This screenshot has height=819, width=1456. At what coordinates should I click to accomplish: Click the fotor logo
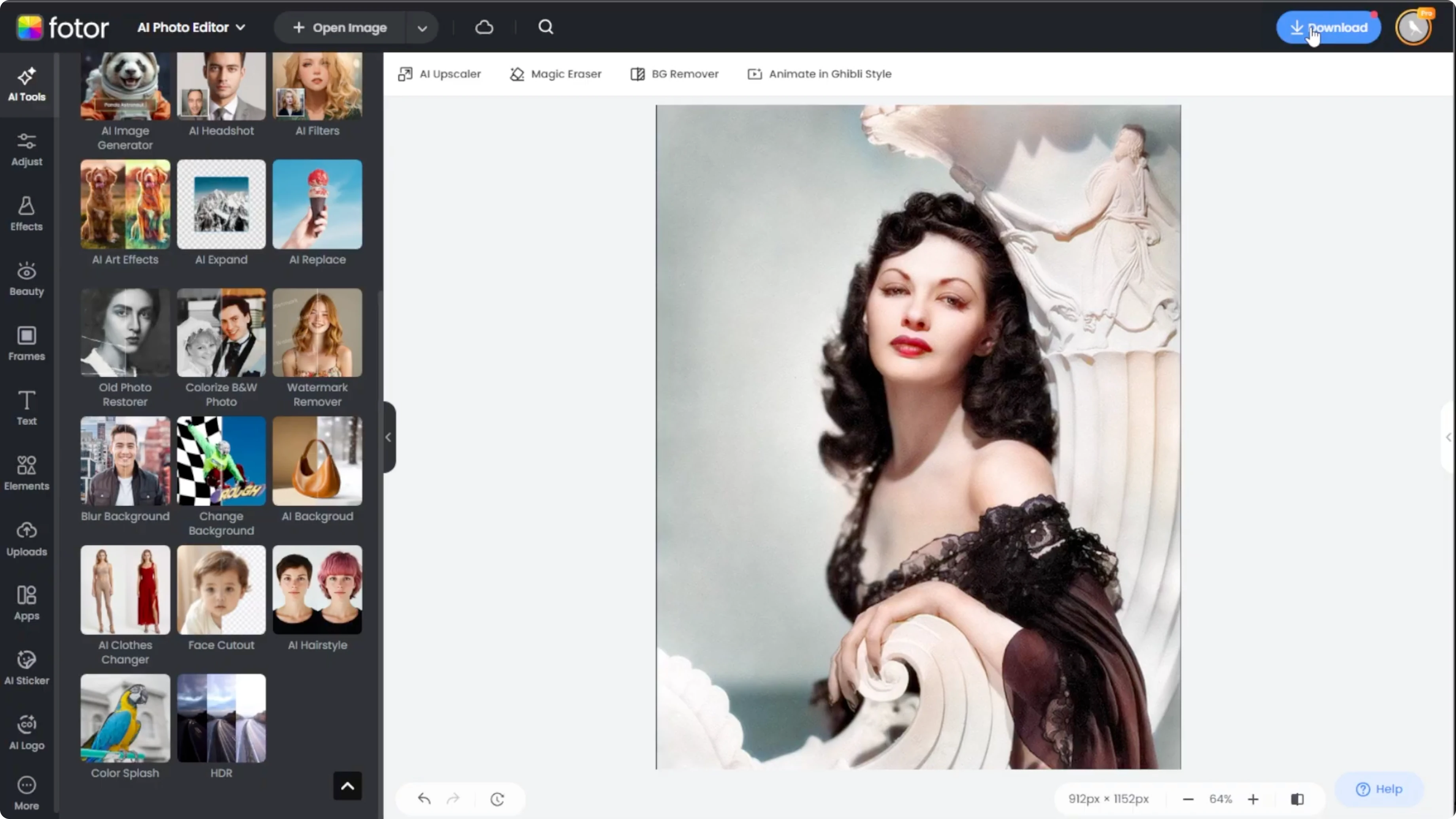point(62,27)
